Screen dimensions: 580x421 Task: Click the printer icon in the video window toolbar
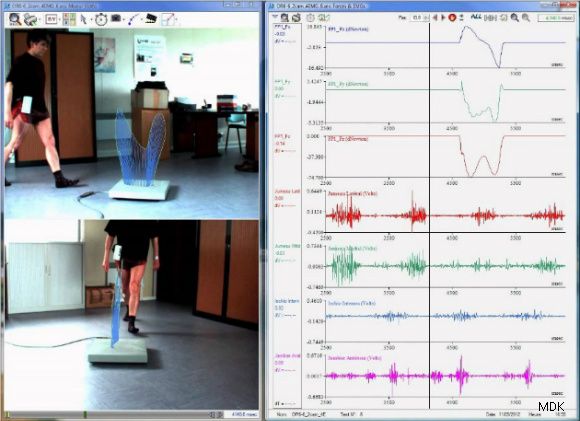coord(30,19)
